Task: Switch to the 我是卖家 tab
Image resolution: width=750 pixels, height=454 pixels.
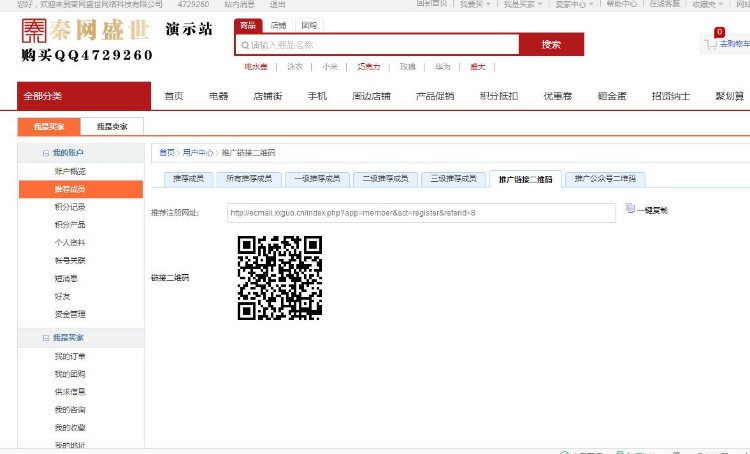Action: click(x=112, y=127)
